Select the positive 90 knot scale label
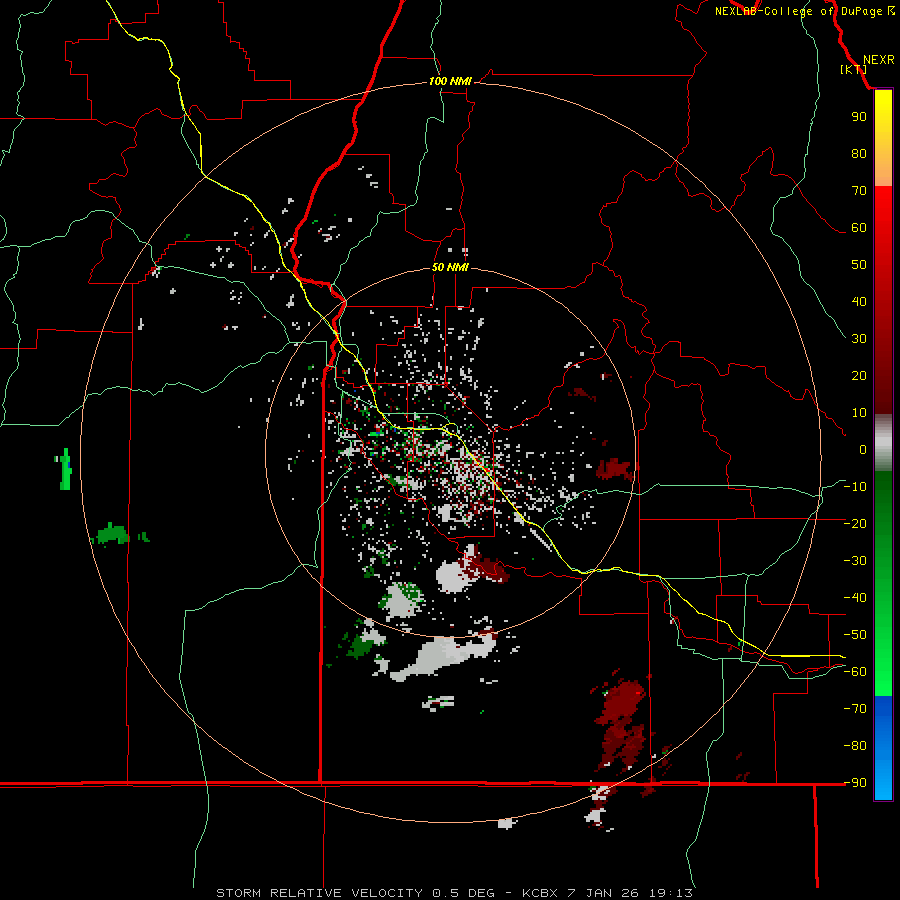Screen dimensions: 900x900 click(859, 117)
